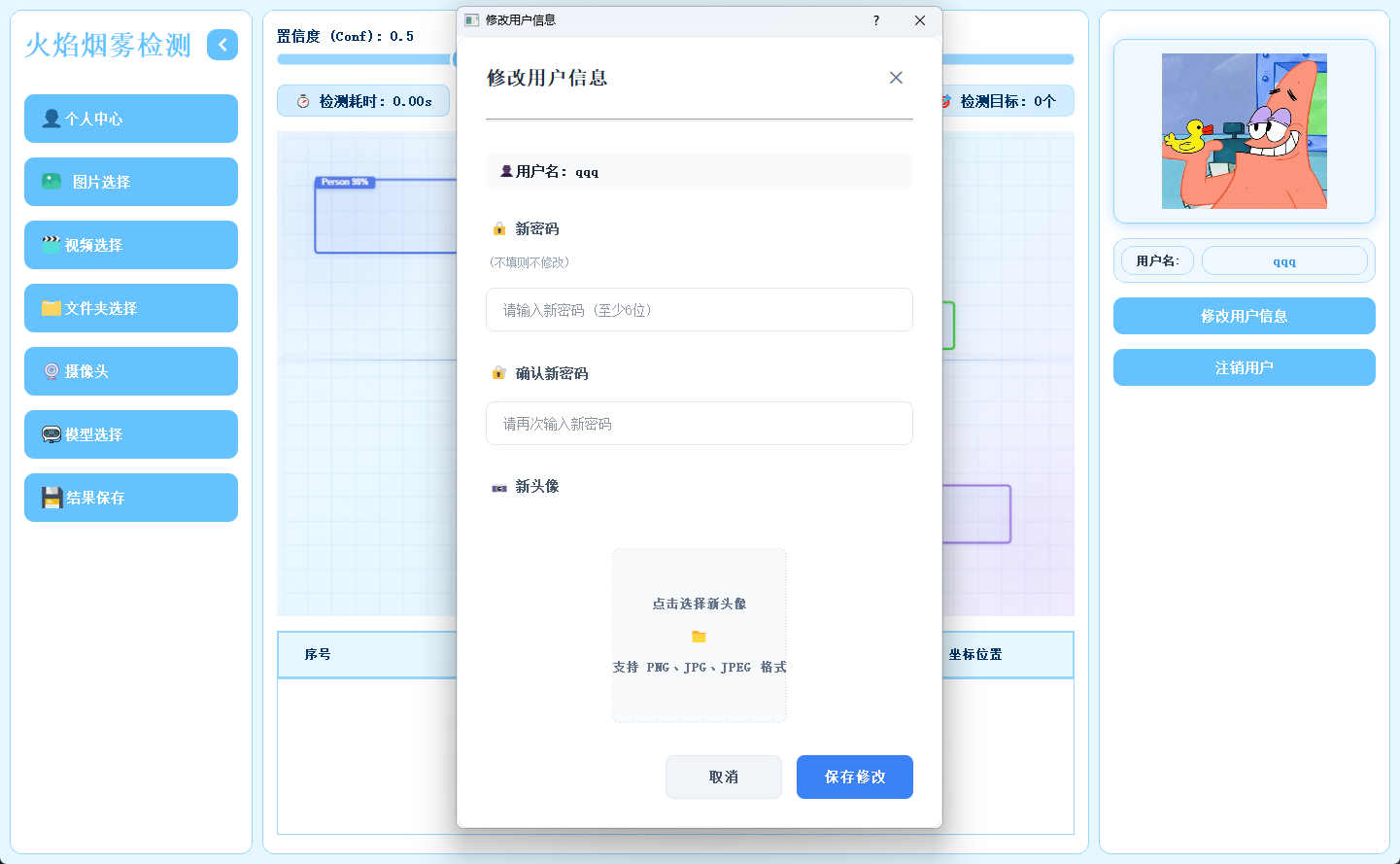Click the username value qqq in right panel
This screenshot has width=1400, height=864.
[x=1284, y=260]
